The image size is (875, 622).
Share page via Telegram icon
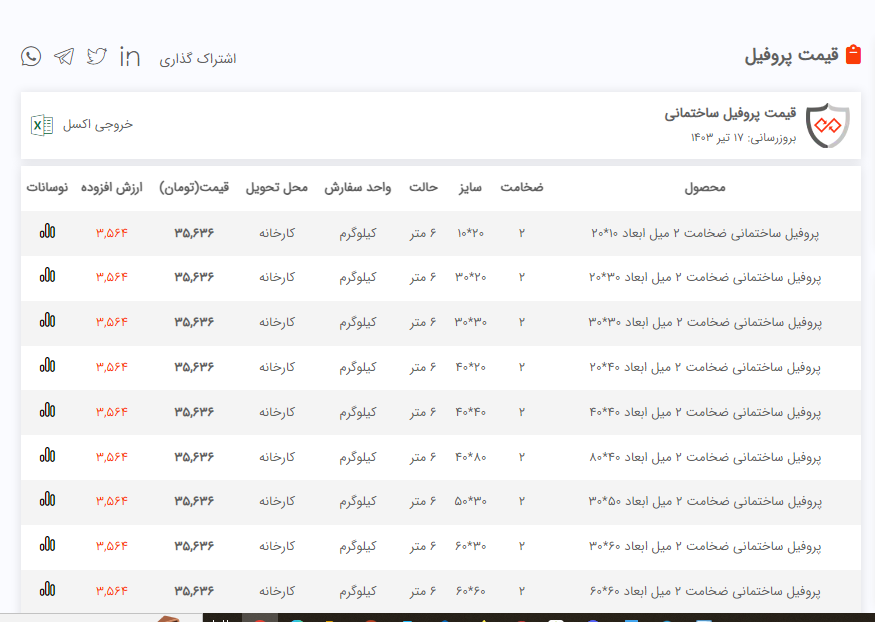click(x=64, y=56)
